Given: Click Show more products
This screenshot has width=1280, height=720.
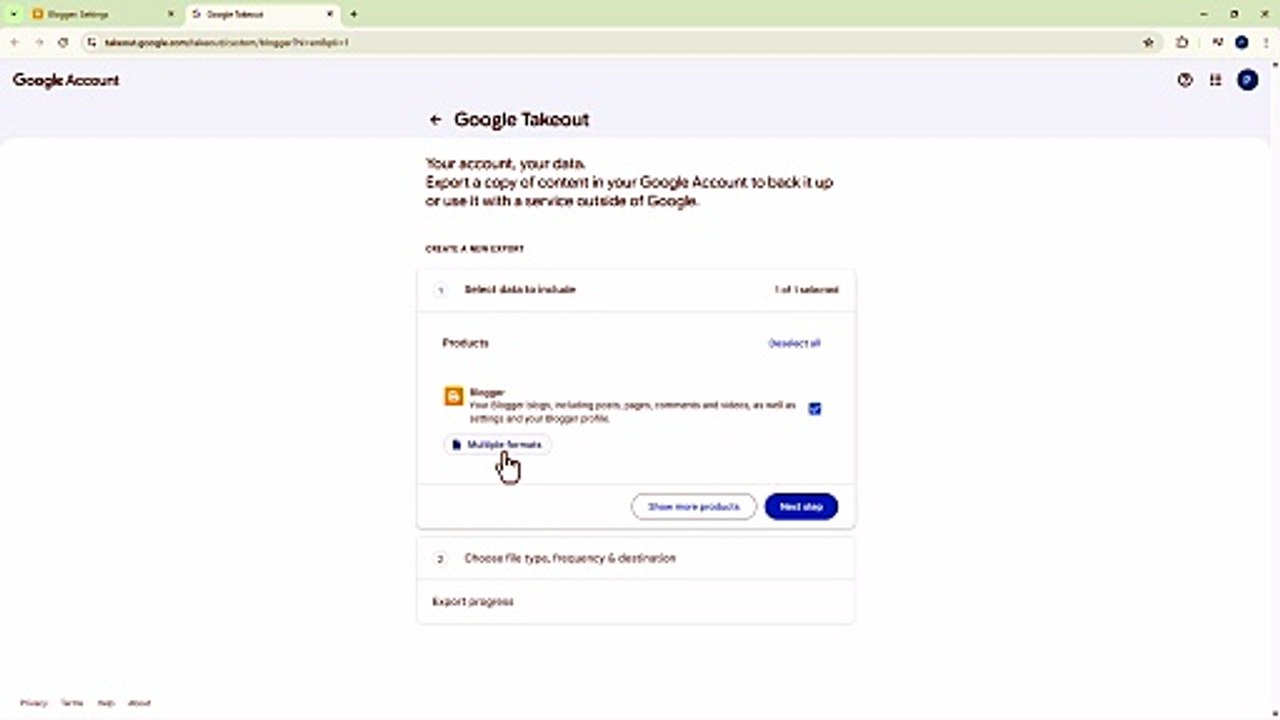Looking at the screenshot, I should click(694, 507).
